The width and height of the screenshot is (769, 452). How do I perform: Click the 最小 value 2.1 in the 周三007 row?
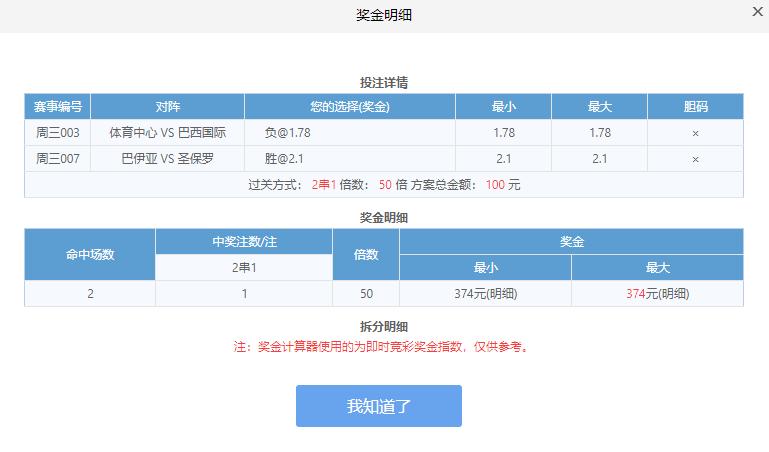pyautogui.click(x=504, y=158)
